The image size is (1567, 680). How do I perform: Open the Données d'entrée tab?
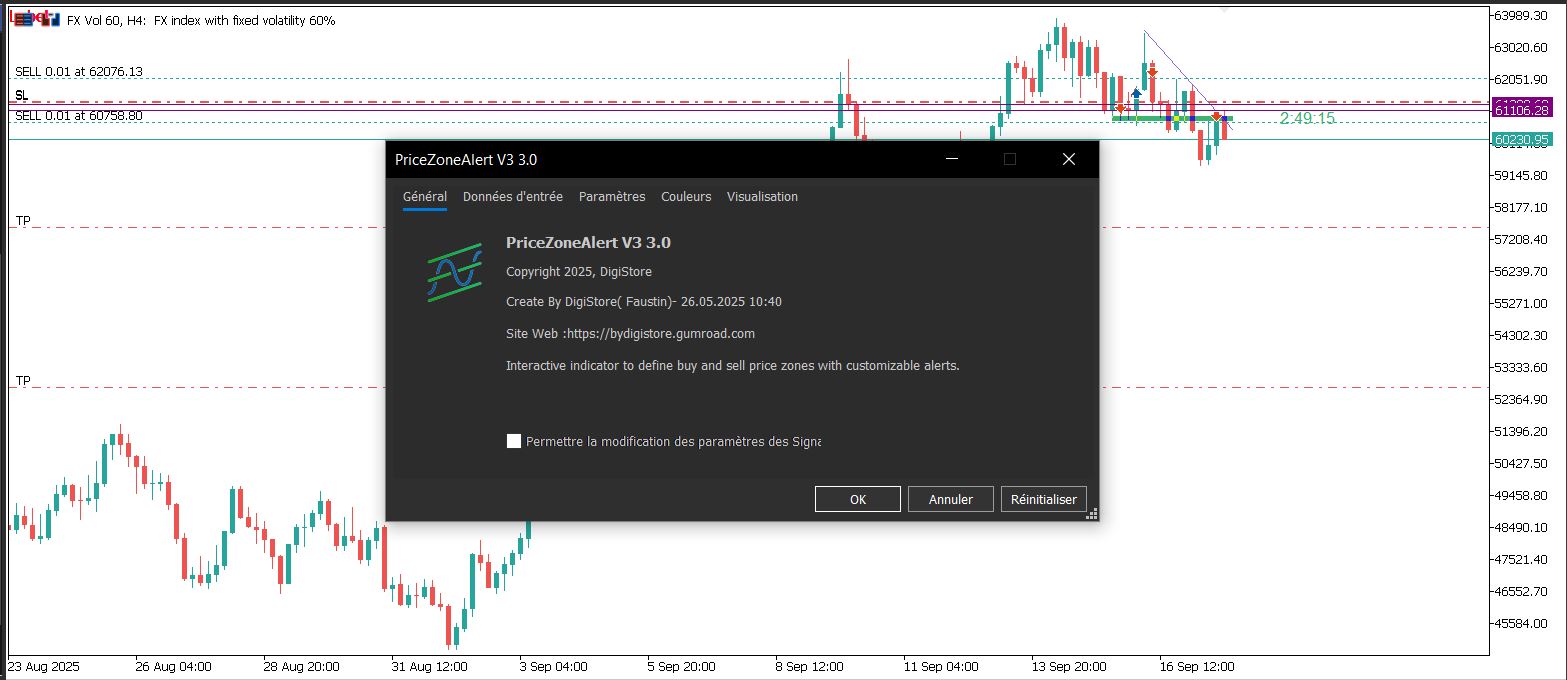(x=513, y=197)
